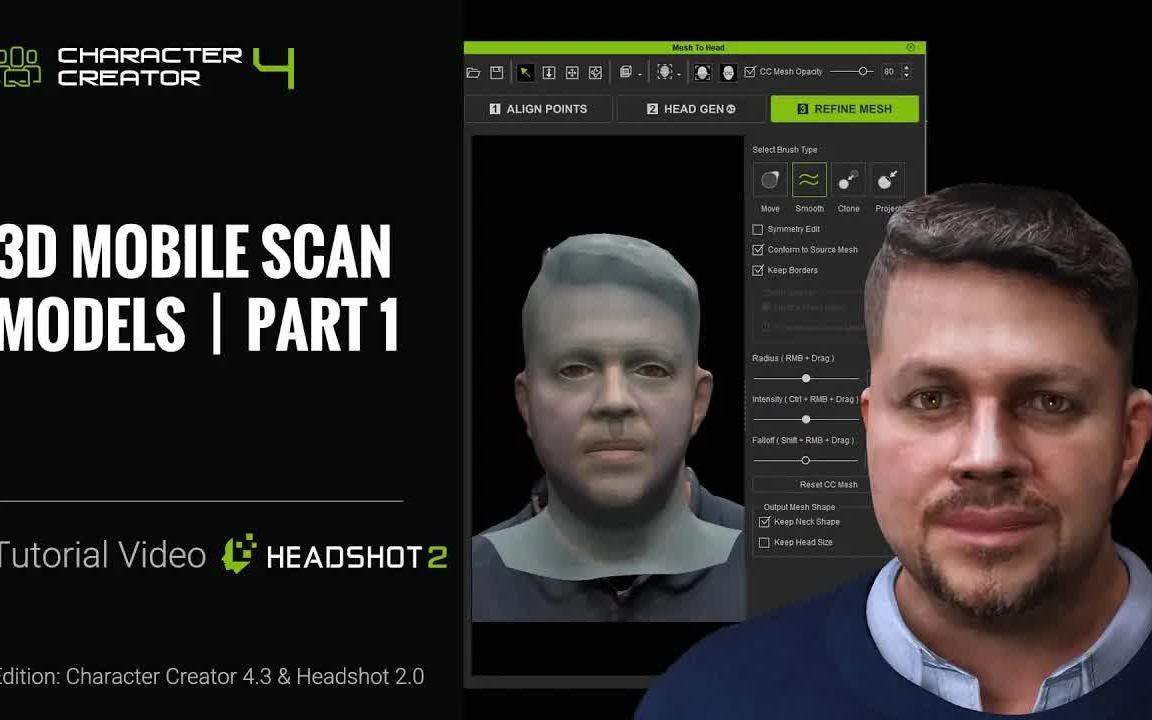Click the Radius slider handle
Image resolution: width=1152 pixels, height=720 pixels.
pos(806,378)
